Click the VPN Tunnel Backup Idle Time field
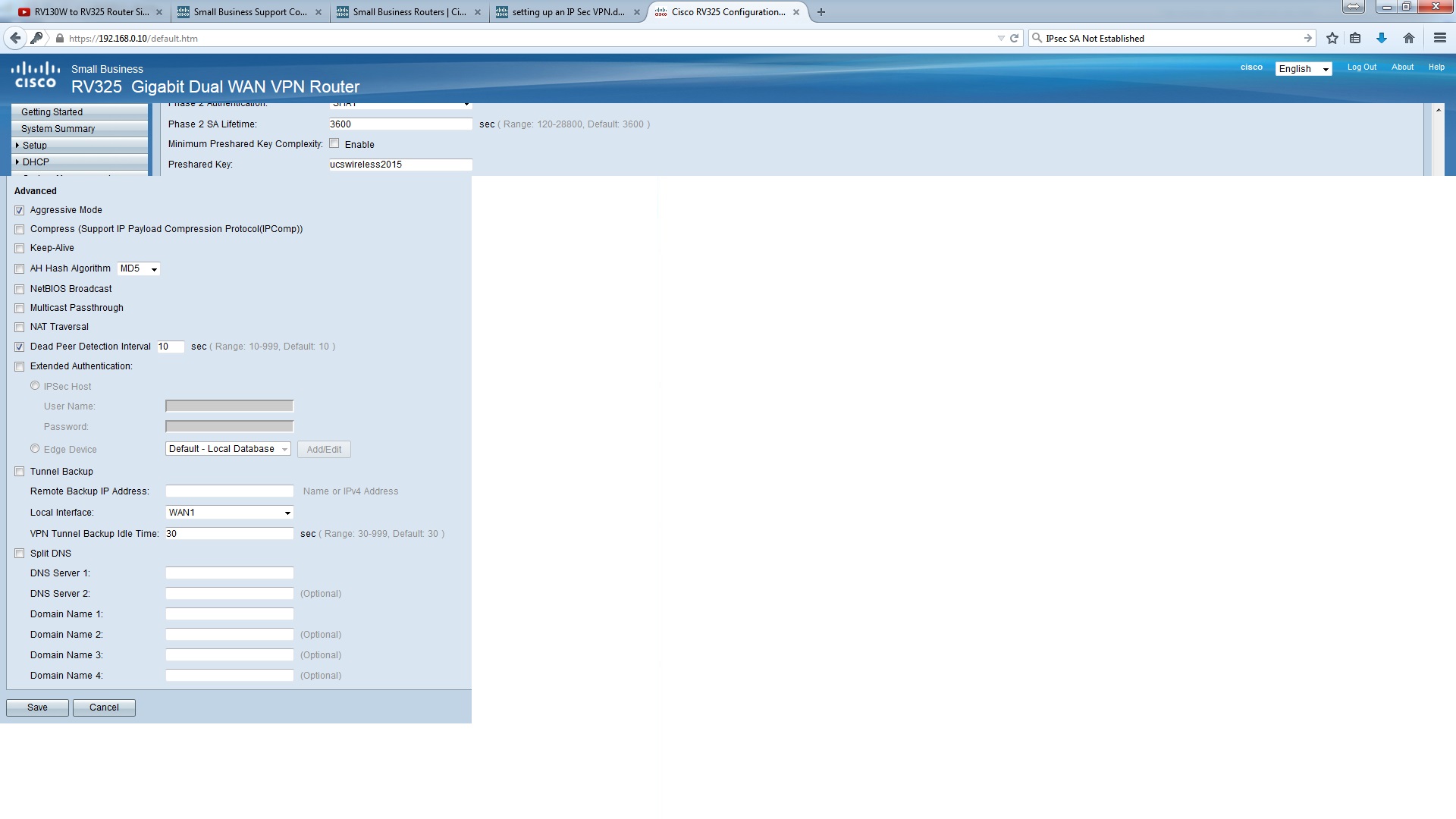1456x819 pixels. coord(230,534)
